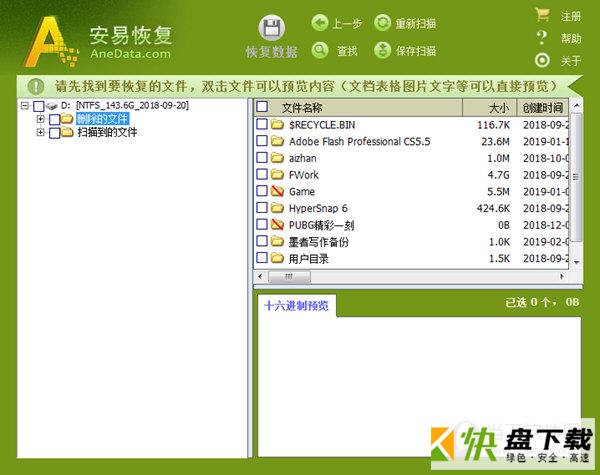Click the 注册 register link text

tap(571, 16)
